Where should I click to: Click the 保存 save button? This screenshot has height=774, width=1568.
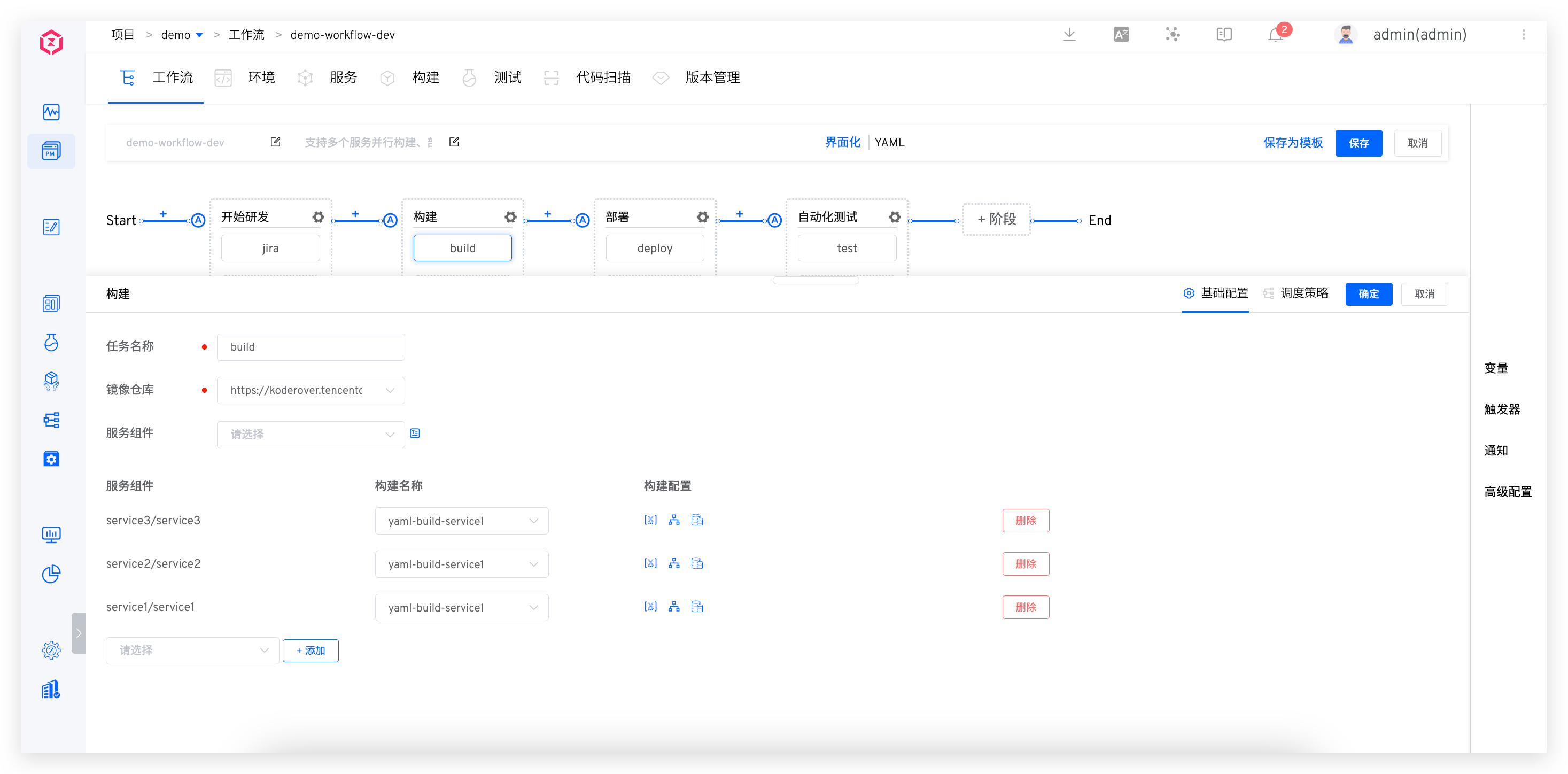click(x=1359, y=143)
